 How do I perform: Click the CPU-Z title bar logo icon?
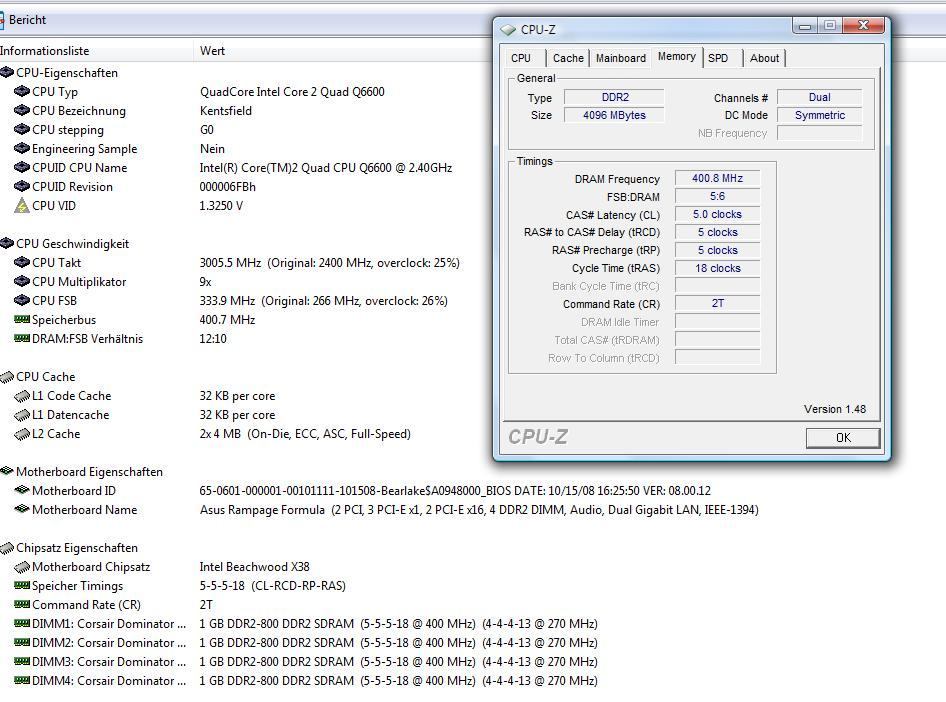point(508,29)
